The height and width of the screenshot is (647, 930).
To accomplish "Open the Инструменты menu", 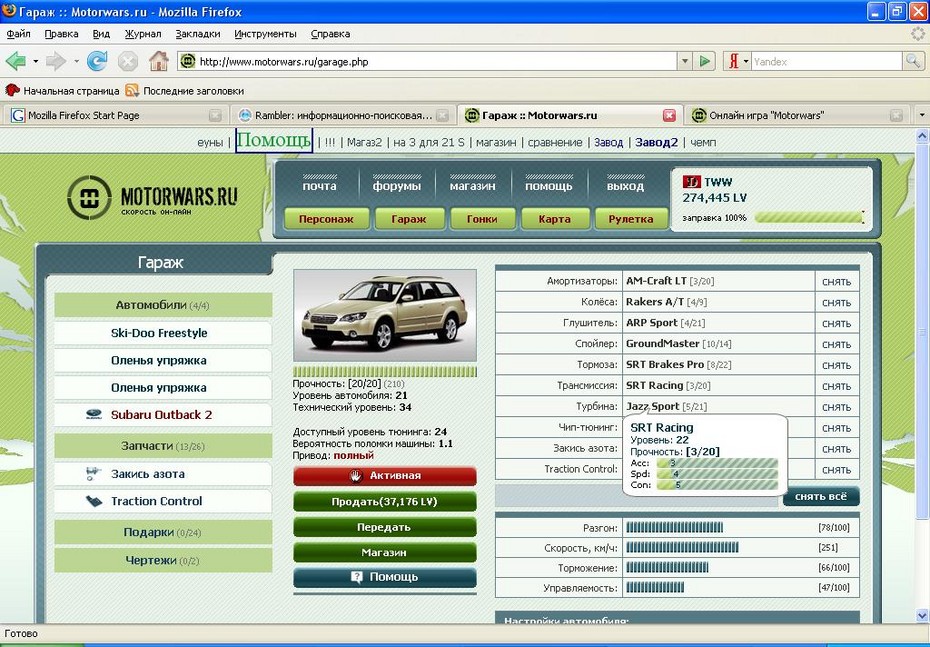I will 265,34.
